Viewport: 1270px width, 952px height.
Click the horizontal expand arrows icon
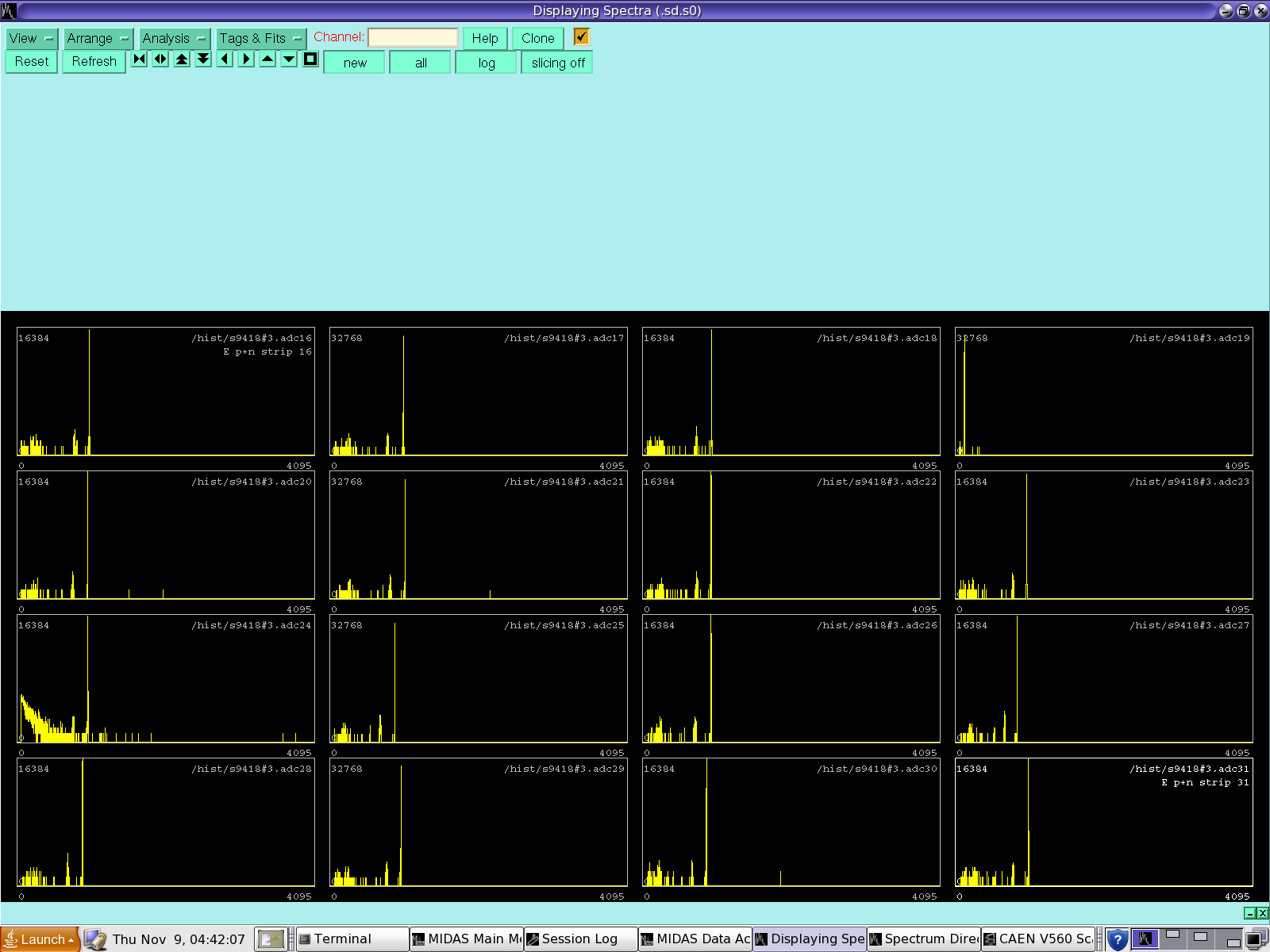click(161, 59)
